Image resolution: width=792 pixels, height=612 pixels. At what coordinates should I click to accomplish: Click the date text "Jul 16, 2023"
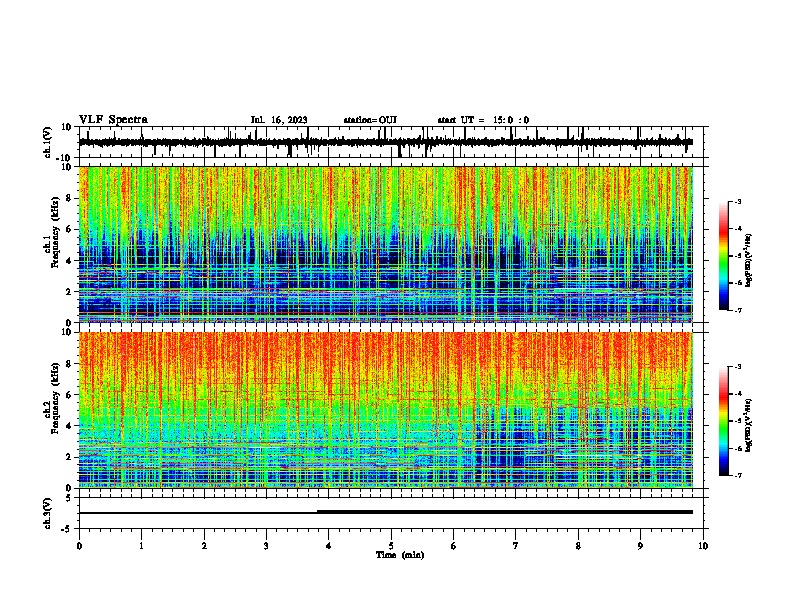coord(279,120)
